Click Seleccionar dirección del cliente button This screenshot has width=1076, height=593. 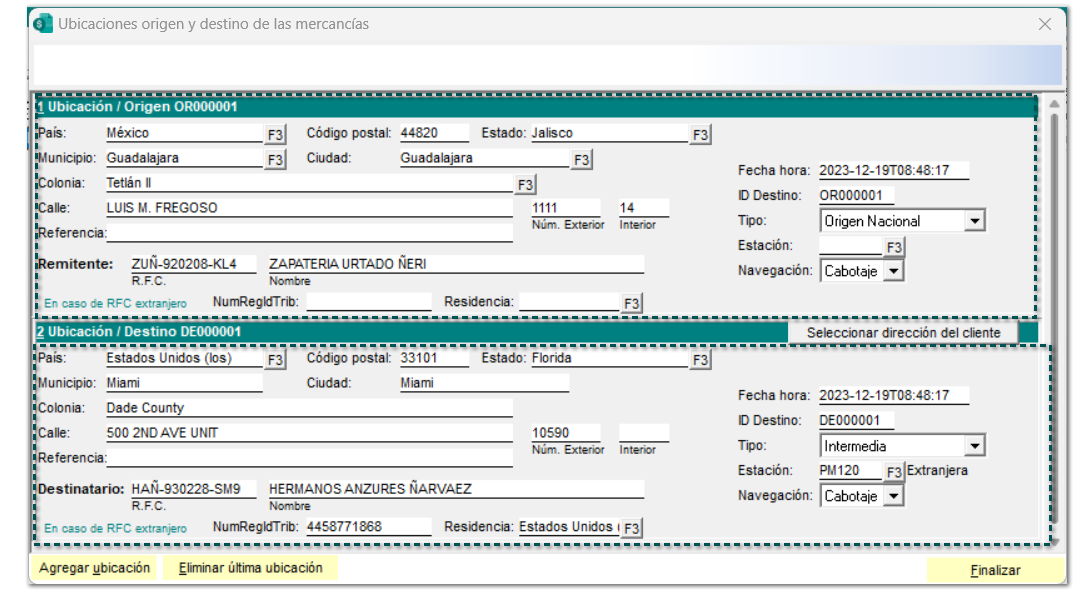pyautogui.click(x=903, y=332)
